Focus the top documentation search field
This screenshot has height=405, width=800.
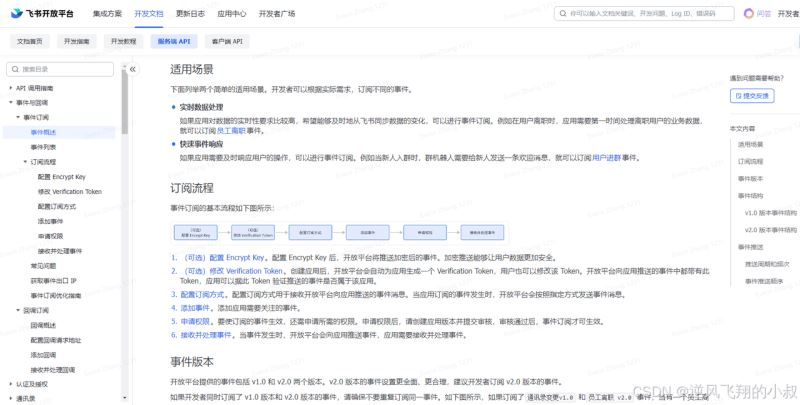tap(644, 14)
